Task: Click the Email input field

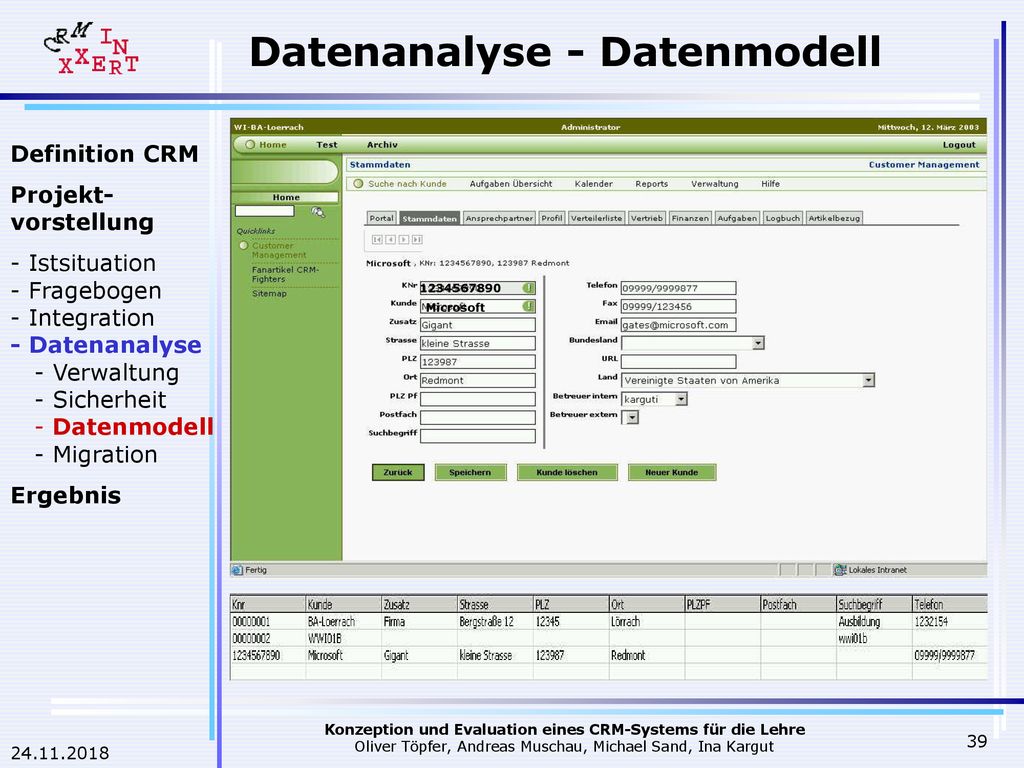Action: tap(678, 325)
